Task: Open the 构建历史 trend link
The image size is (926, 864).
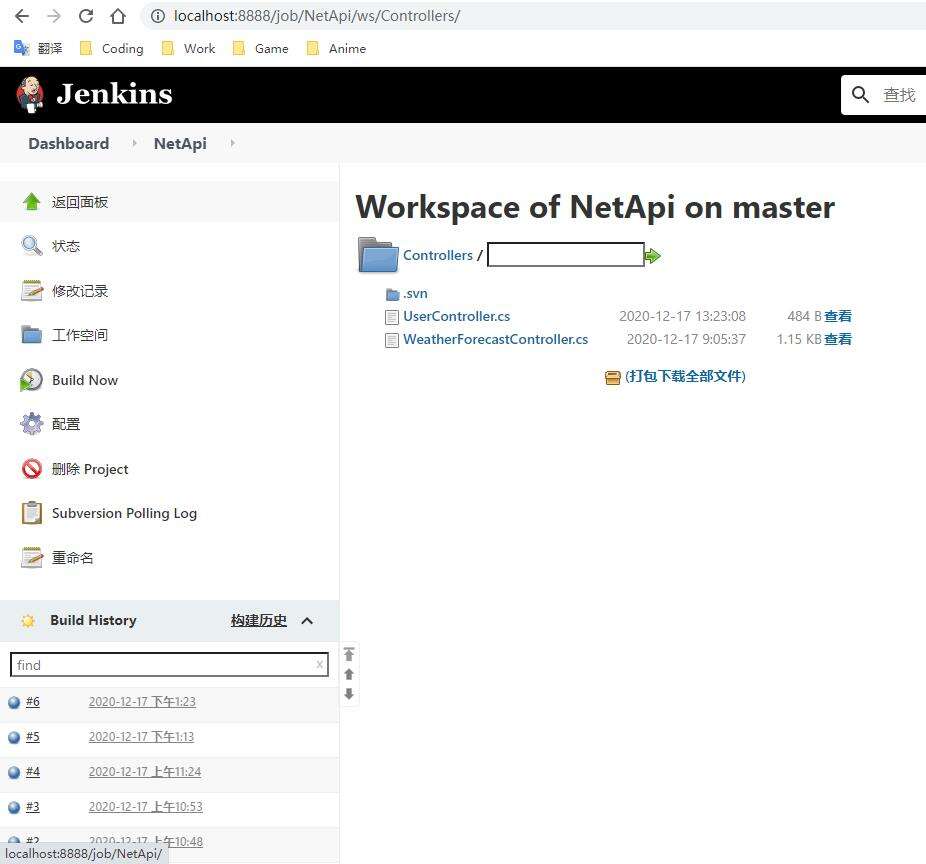Action: pos(259,621)
